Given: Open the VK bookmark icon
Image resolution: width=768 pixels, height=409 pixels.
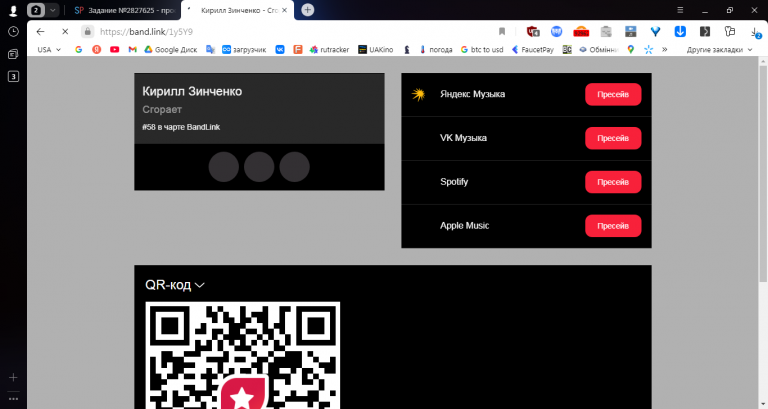Looking at the screenshot, I should click(280, 49).
